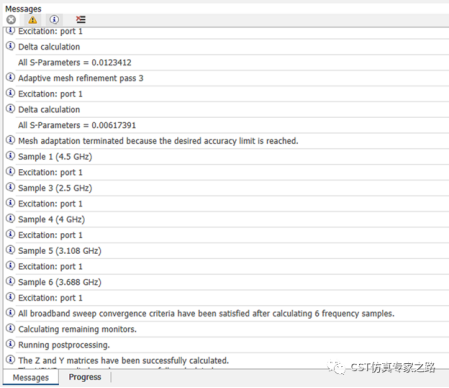Select 'All broadband sweep convergence criteria' message
Image resolution: width=449 pixels, height=388 pixels.
coord(206,314)
